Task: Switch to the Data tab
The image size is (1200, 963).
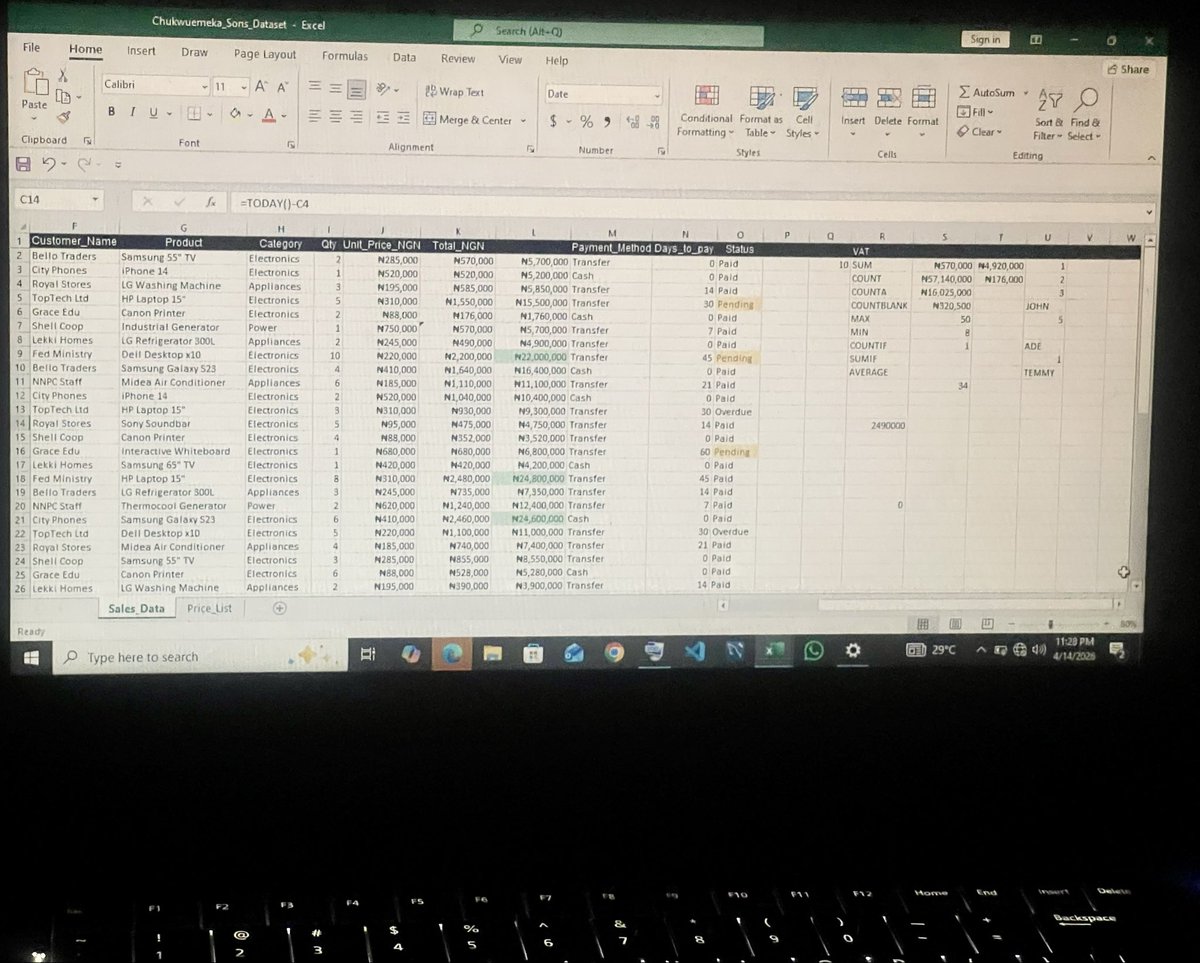Action: (x=404, y=57)
